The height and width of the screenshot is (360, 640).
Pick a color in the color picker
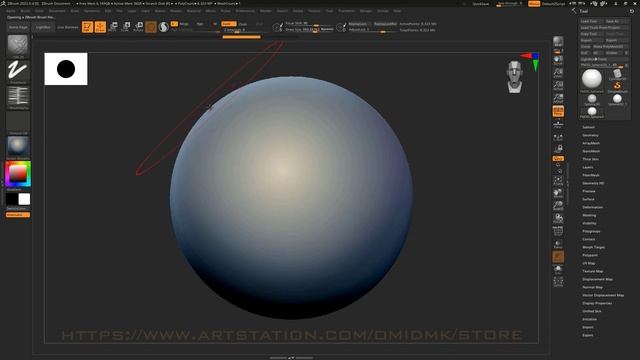18,174
